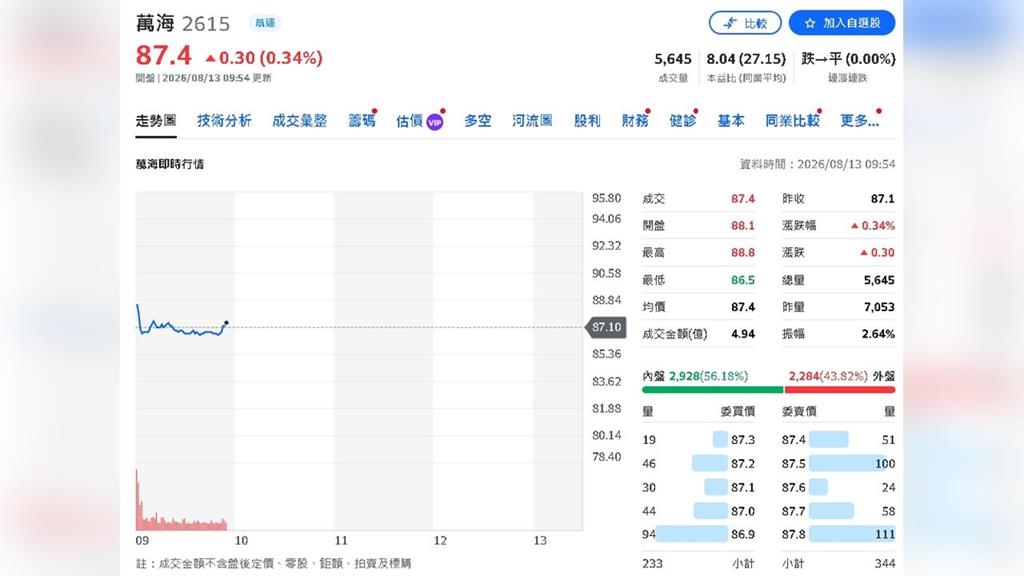Open the 多空 tab

click(477, 121)
